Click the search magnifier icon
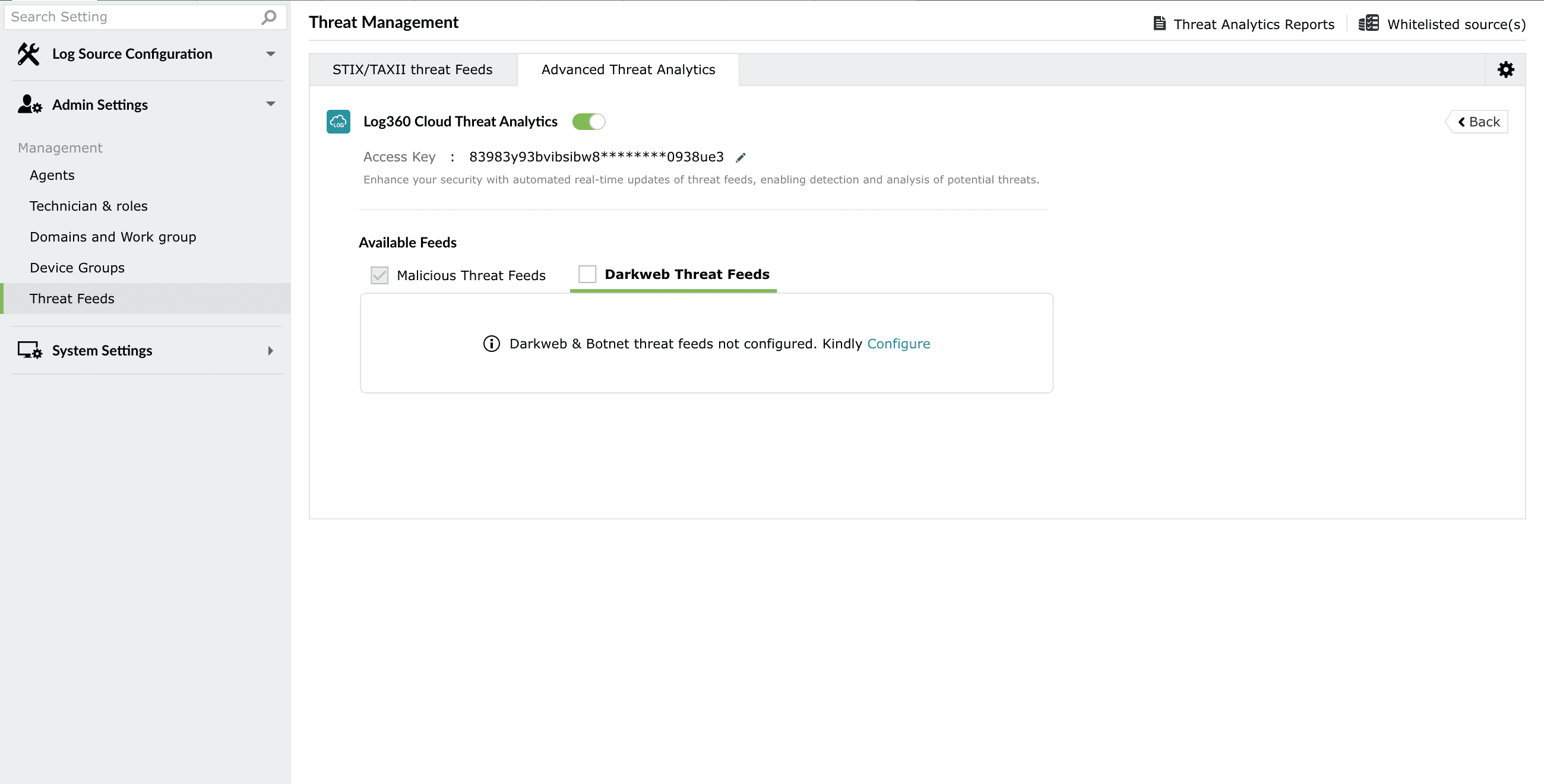 click(268, 17)
